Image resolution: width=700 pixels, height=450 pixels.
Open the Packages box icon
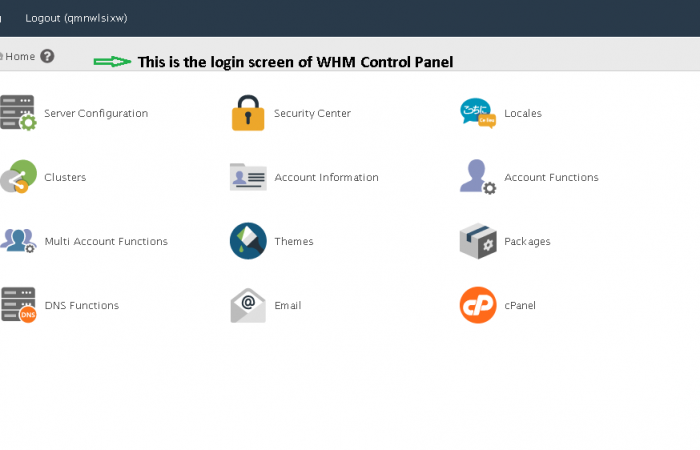[x=478, y=241]
